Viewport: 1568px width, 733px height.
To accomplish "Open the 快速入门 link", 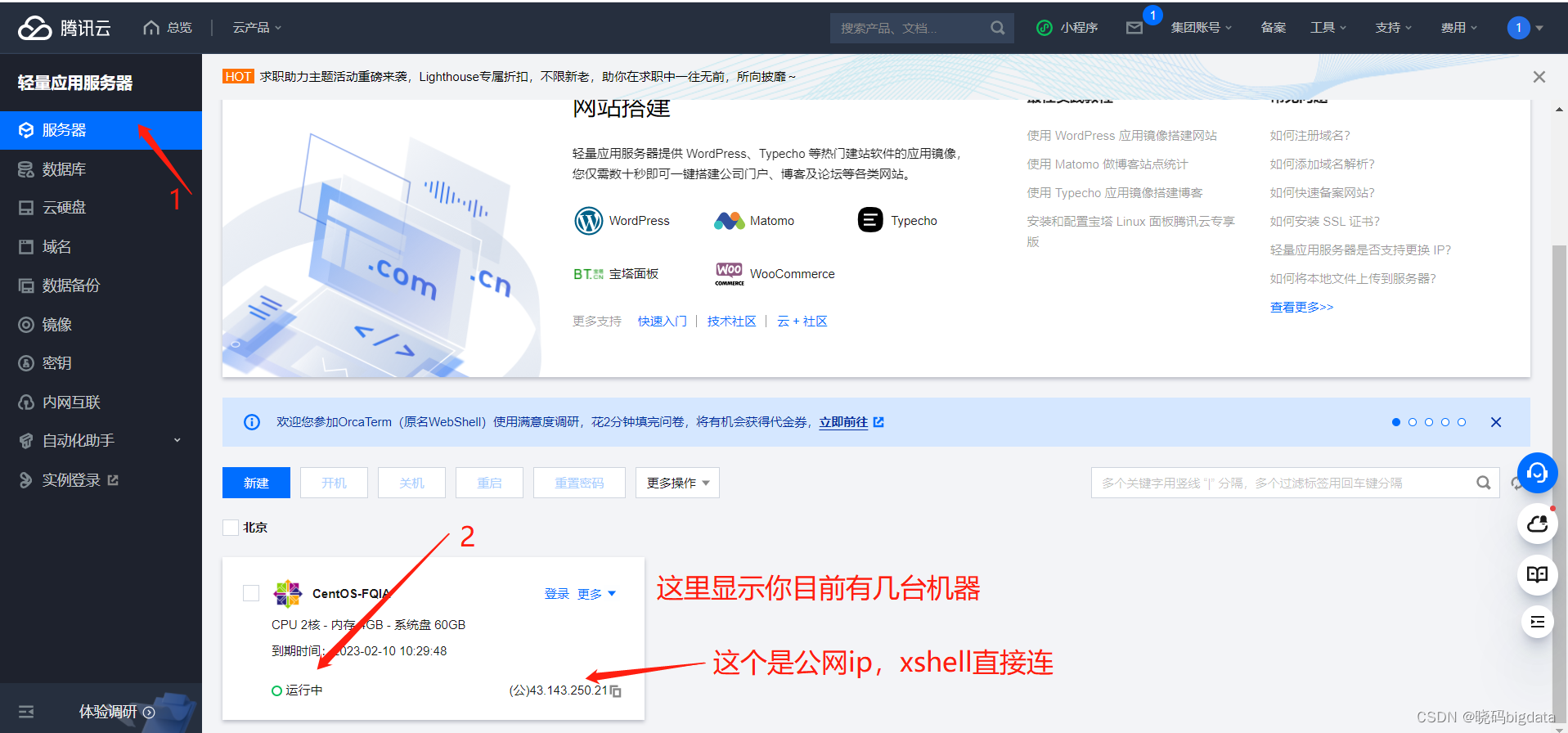I will 663,322.
